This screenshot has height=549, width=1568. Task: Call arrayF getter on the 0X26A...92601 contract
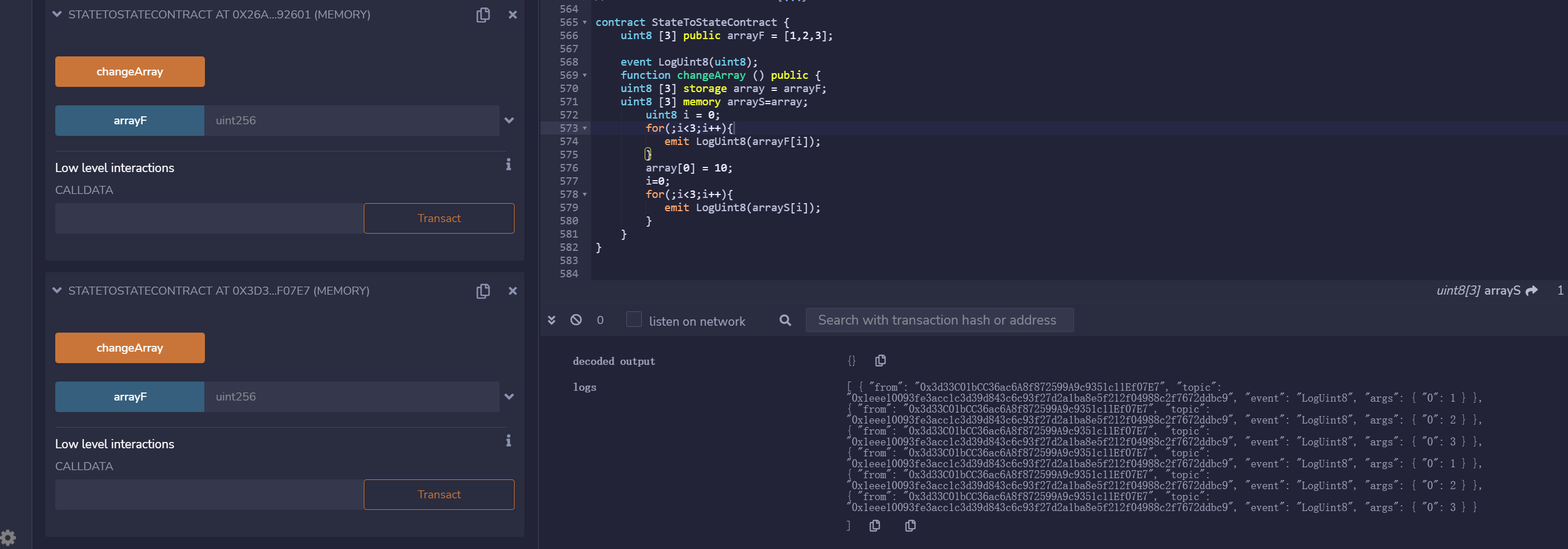[x=130, y=120]
